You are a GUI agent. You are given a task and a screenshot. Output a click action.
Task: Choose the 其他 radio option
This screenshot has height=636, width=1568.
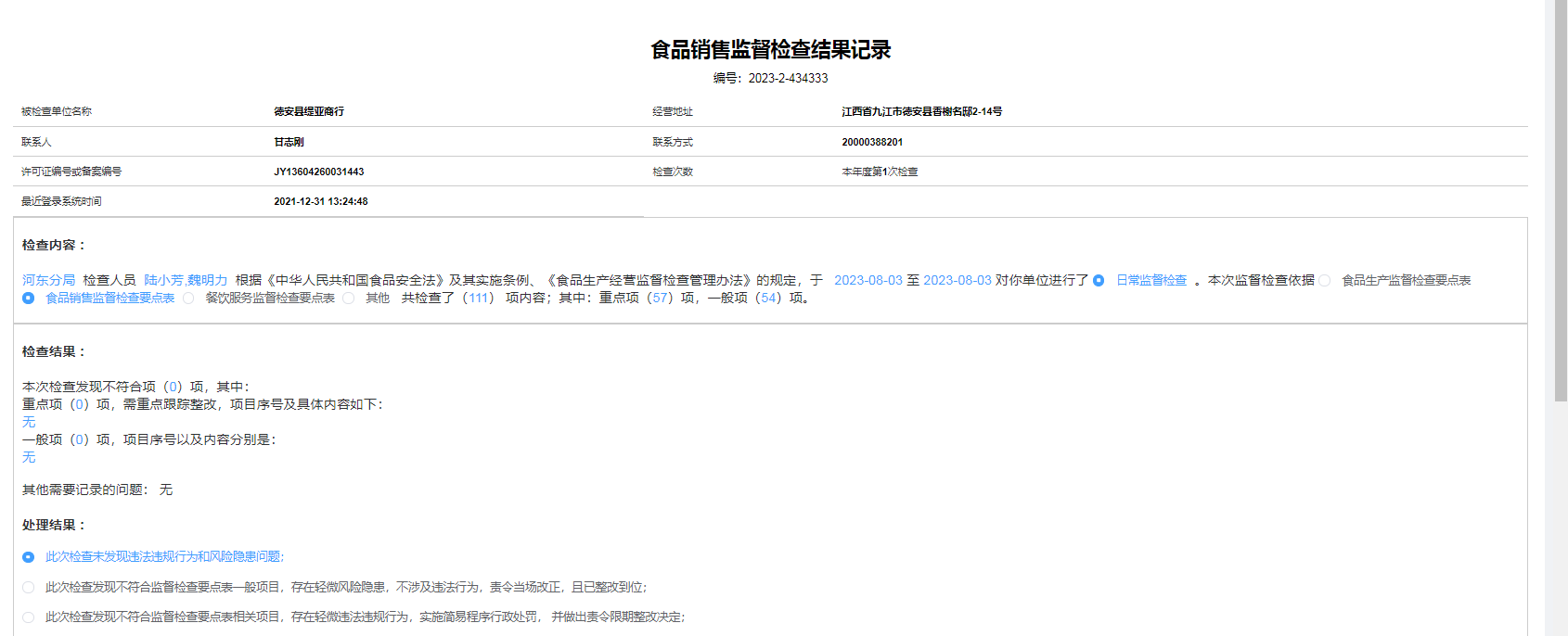(349, 299)
